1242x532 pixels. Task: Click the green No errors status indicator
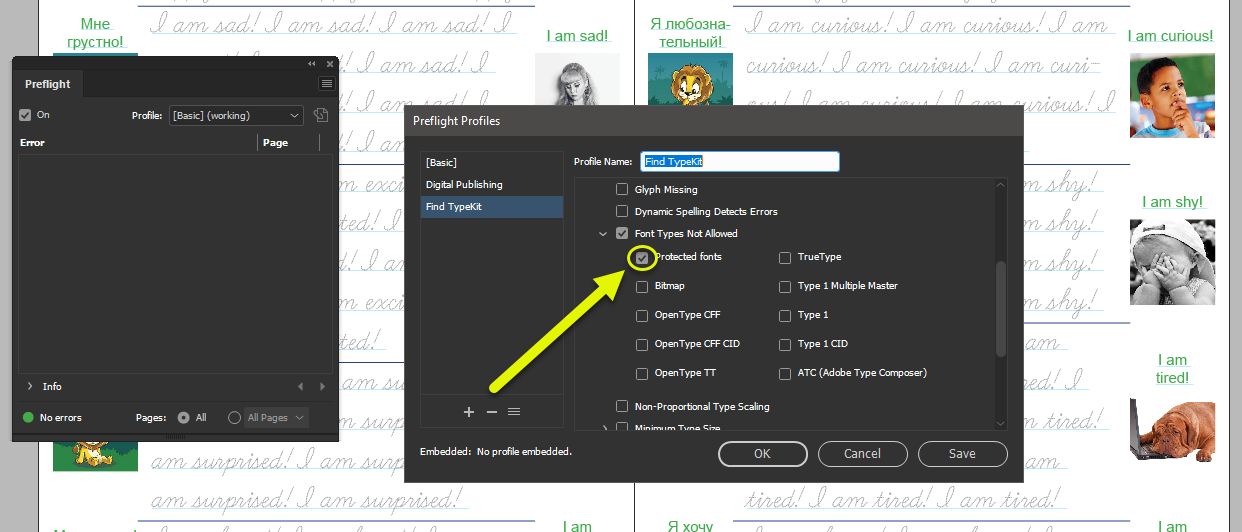28,417
